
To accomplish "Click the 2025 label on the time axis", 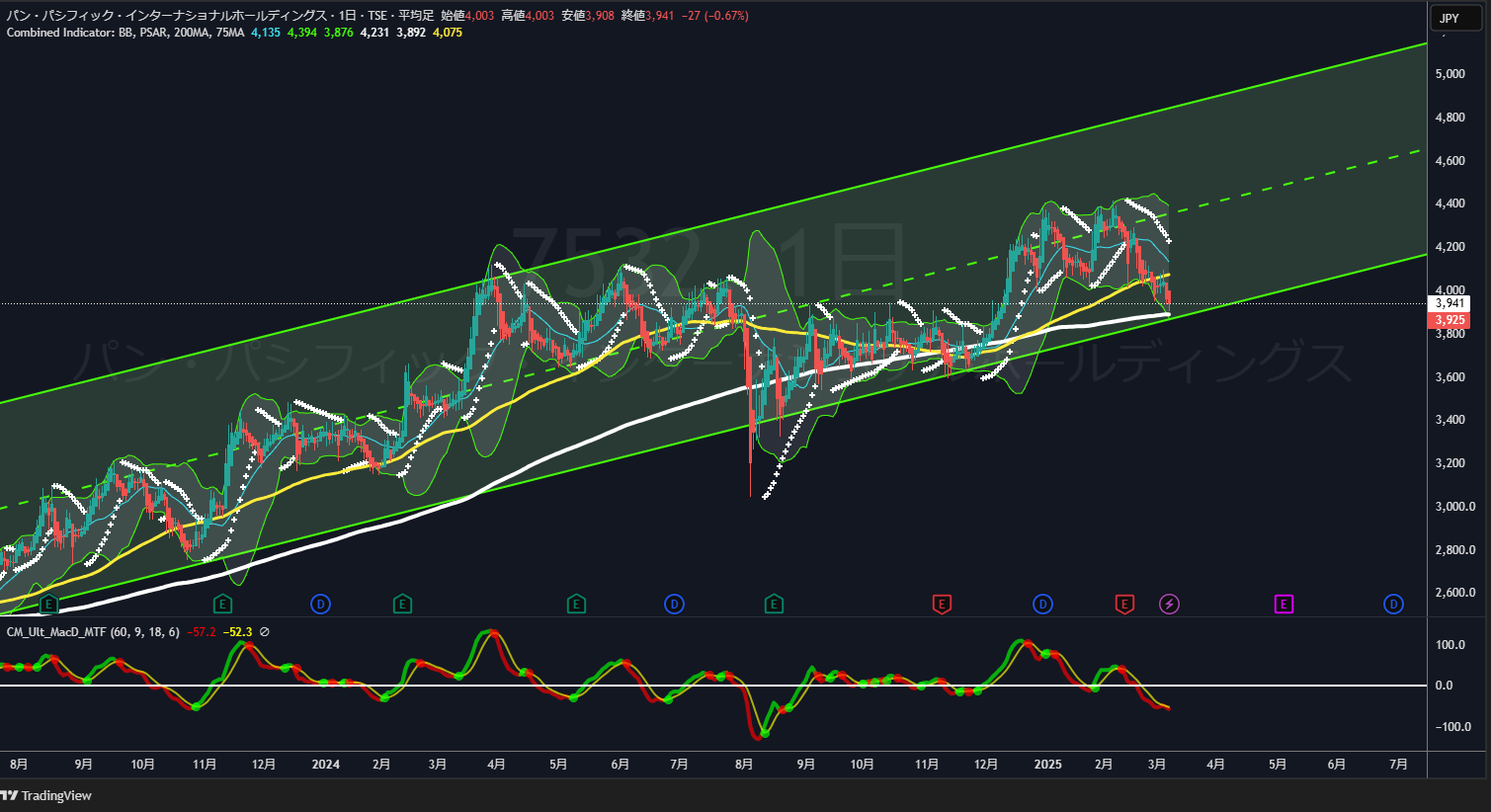I will [x=1047, y=765].
